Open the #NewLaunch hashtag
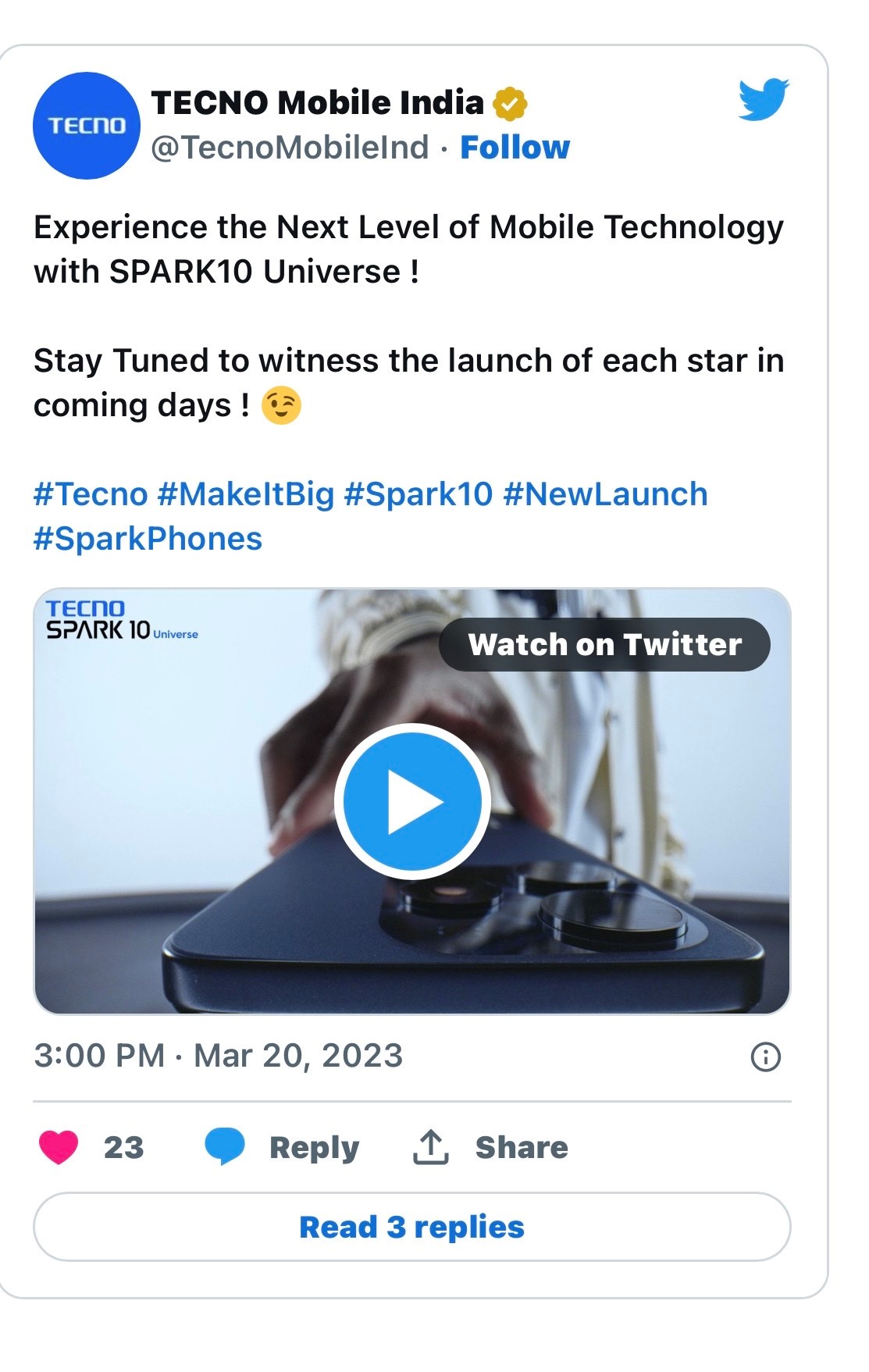The image size is (869, 1372). point(606,494)
